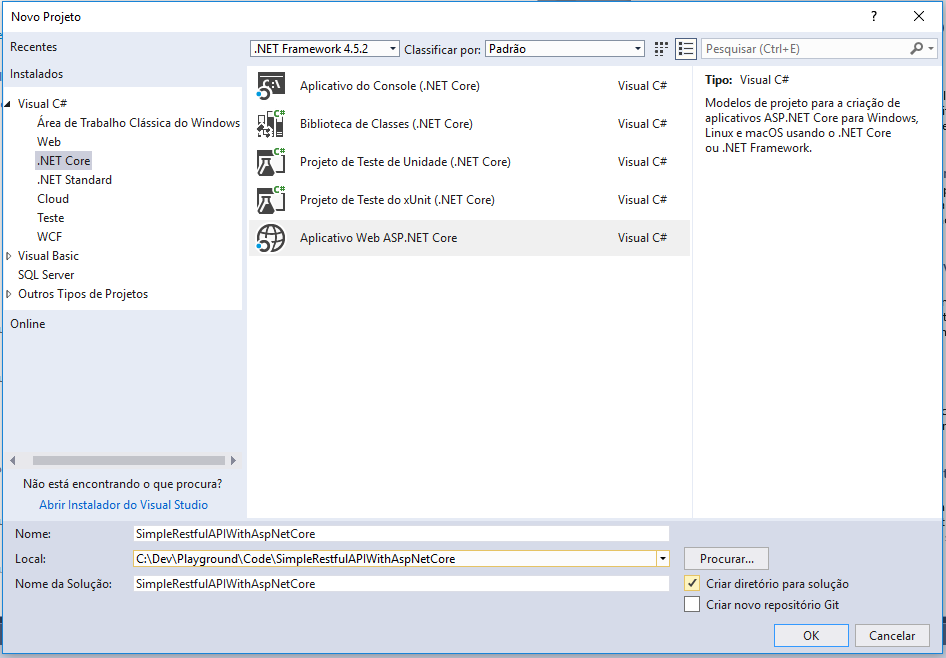Viewport: 946px width, 658px height.
Task: Select the Teste category
Action: click(51, 218)
